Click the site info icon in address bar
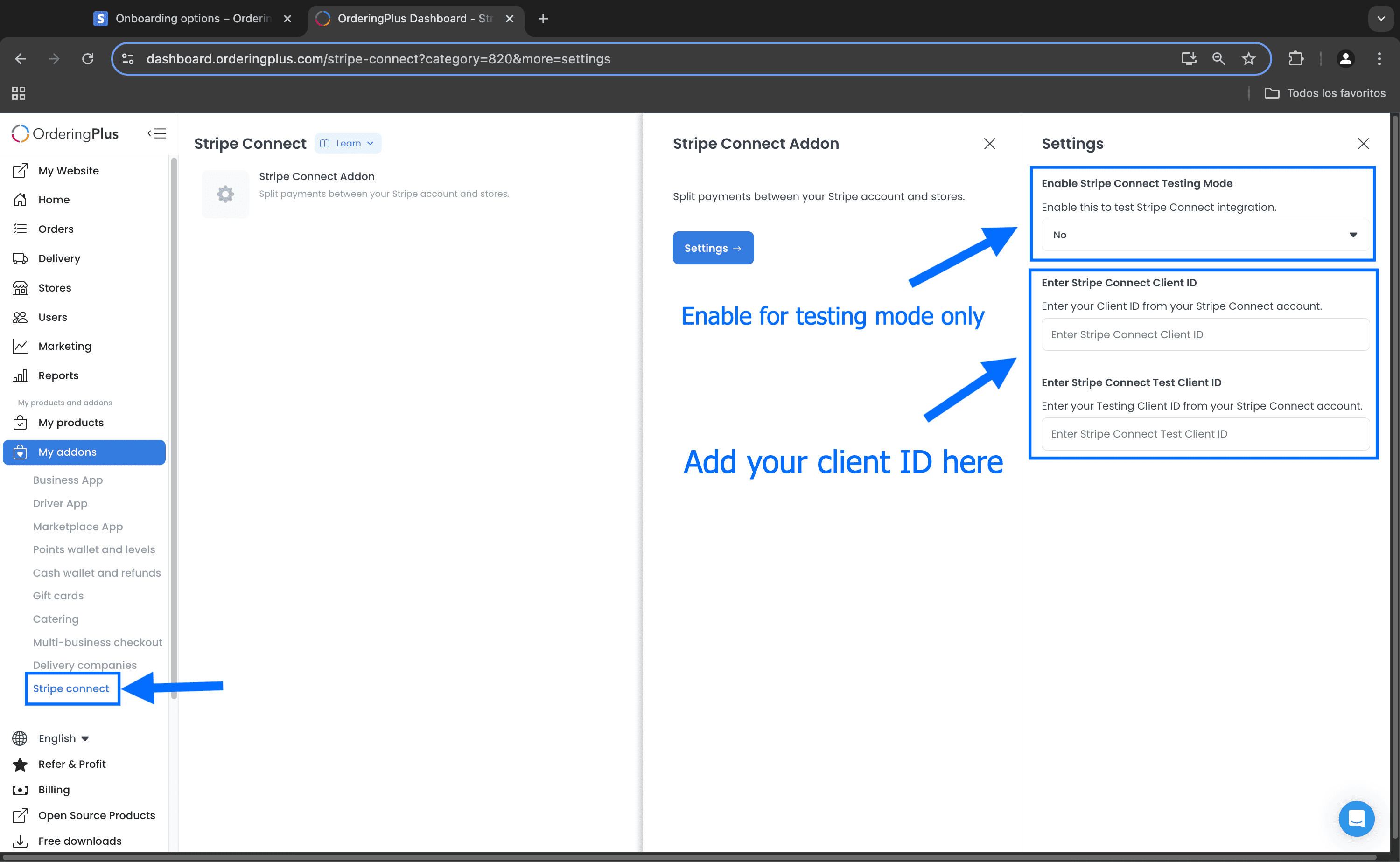 (x=128, y=59)
